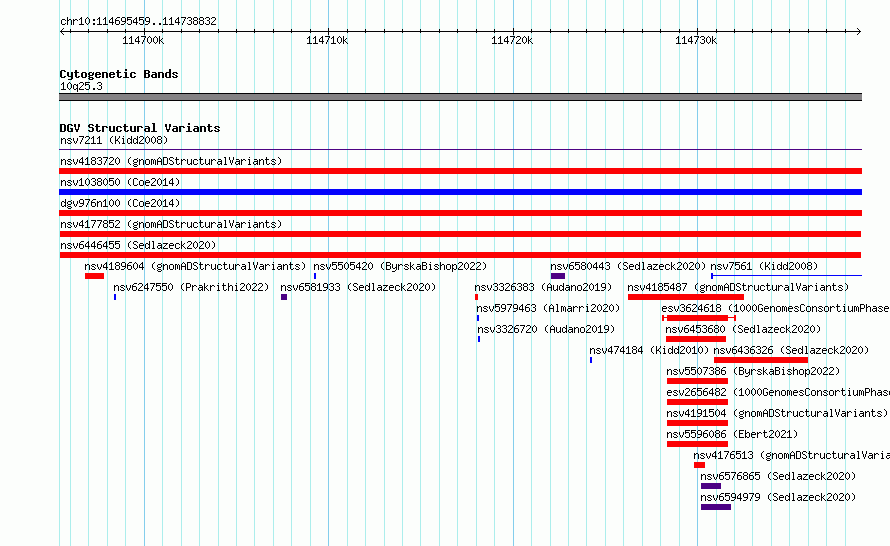Click the nsv6446455 (Sedlazeck2020) label
The height and width of the screenshot is (546, 890).
[138, 245]
